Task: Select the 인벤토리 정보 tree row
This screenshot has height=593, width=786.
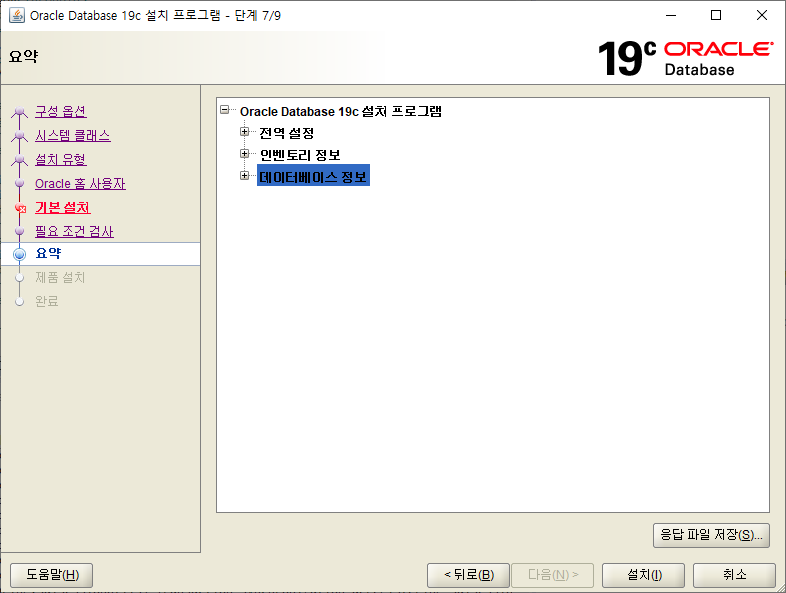Action: point(300,155)
